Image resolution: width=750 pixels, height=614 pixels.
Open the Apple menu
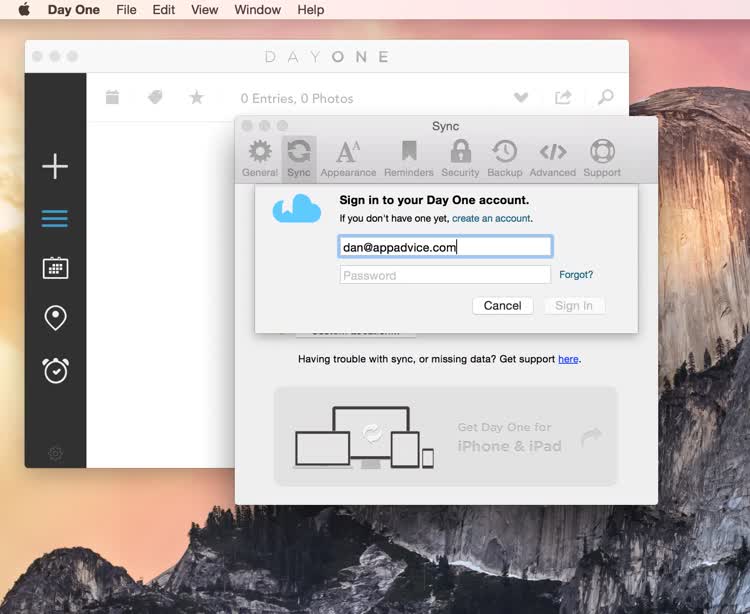pyautogui.click(x=24, y=10)
